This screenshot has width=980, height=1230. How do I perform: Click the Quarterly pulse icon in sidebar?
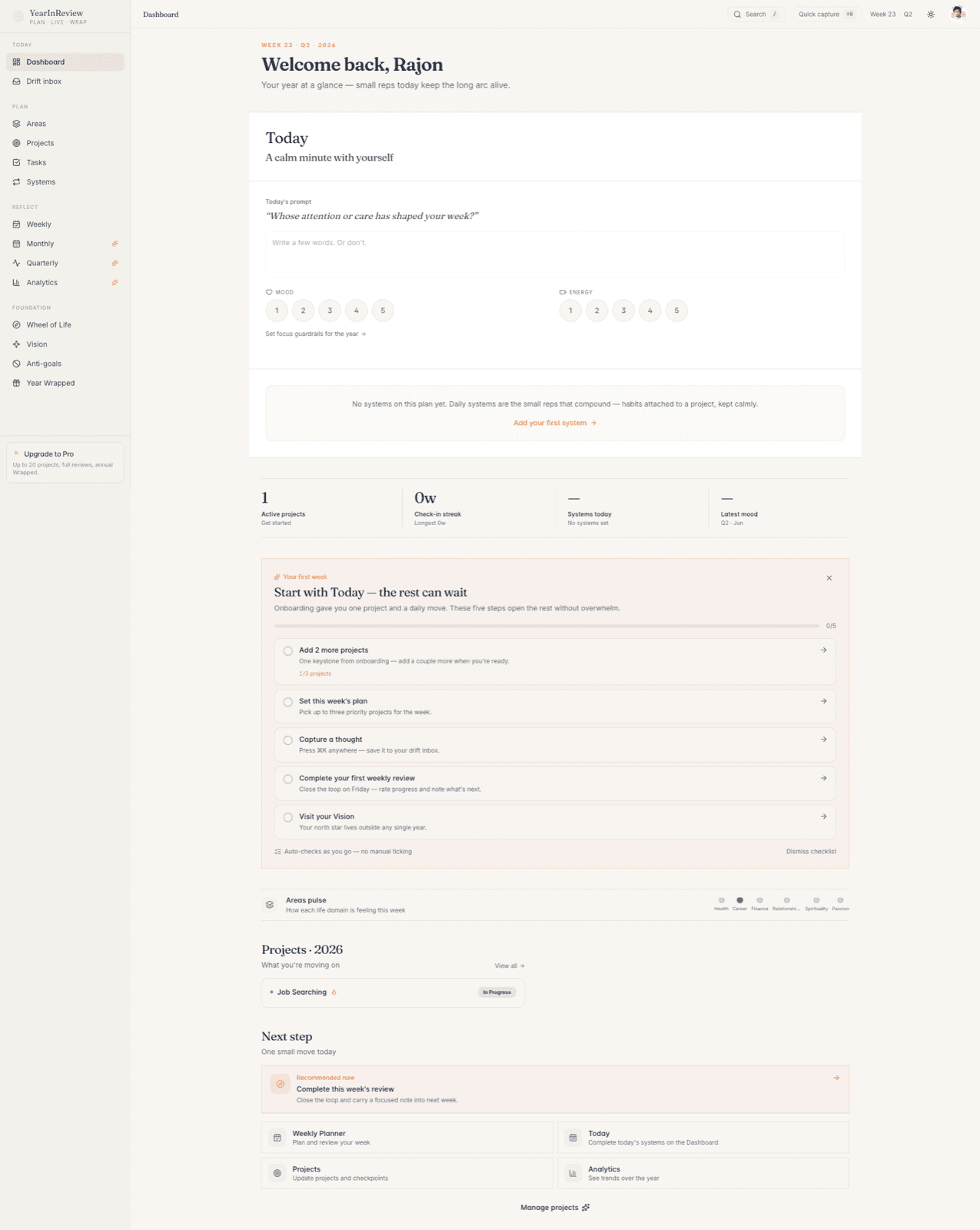point(16,263)
